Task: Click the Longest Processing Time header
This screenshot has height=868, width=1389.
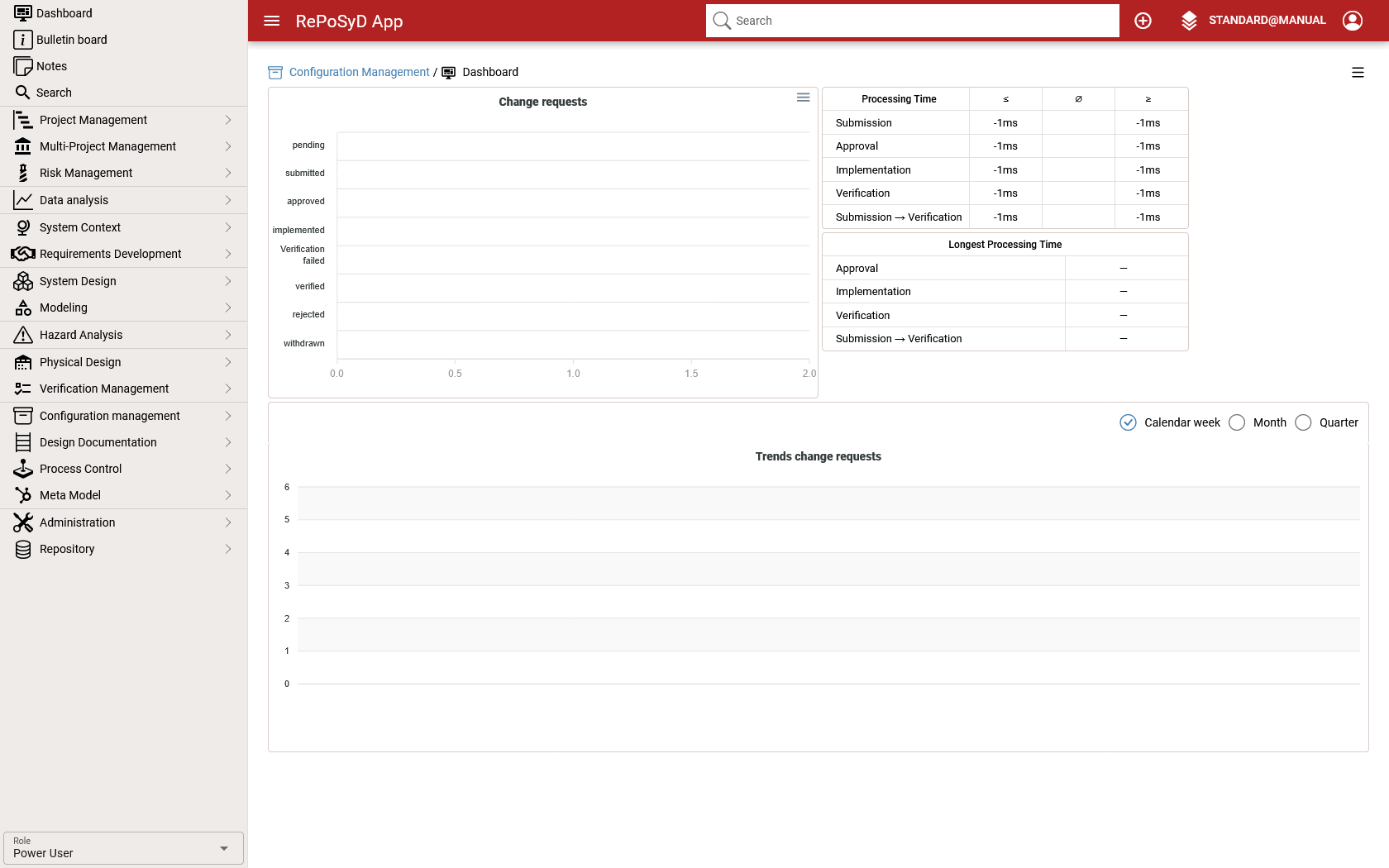Action: coord(1005,245)
